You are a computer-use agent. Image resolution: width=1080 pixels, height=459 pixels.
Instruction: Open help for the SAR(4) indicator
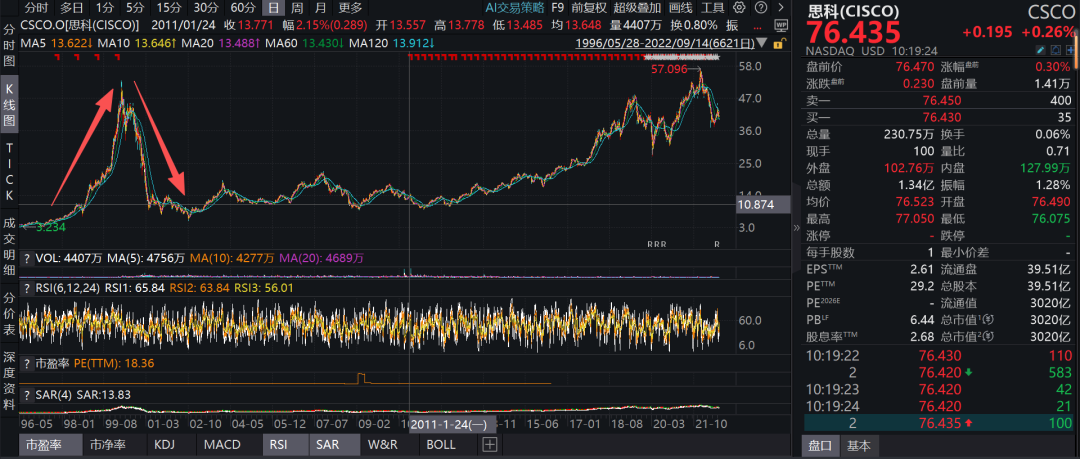pyautogui.click(x=27, y=394)
